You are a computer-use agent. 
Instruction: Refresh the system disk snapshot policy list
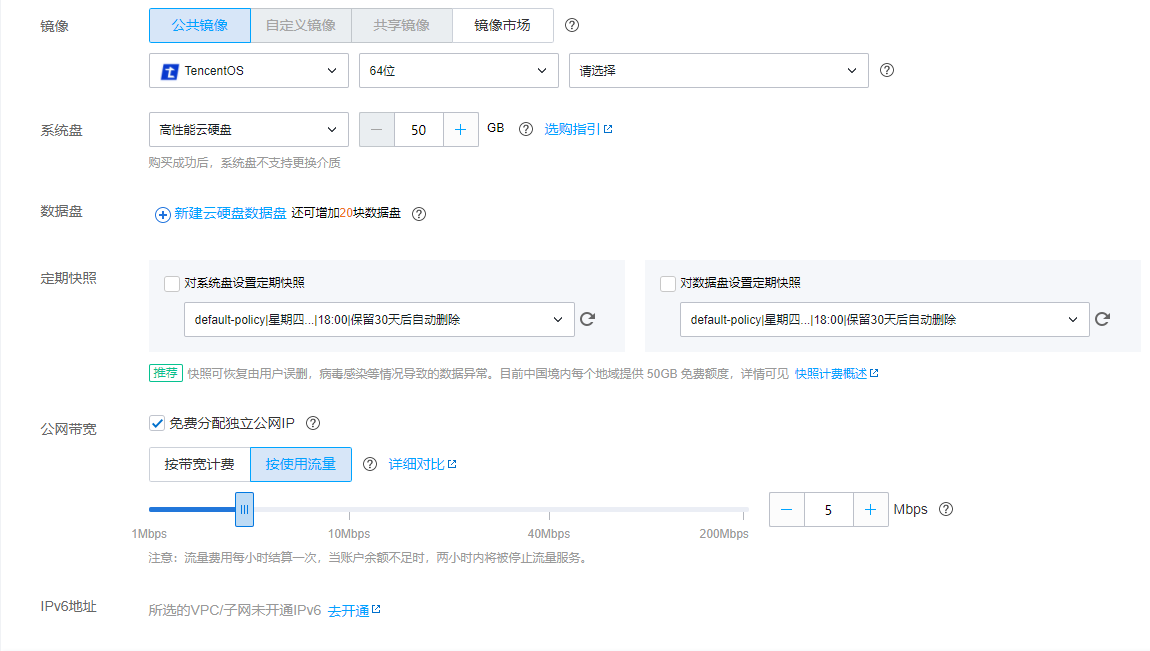tap(587, 319)
